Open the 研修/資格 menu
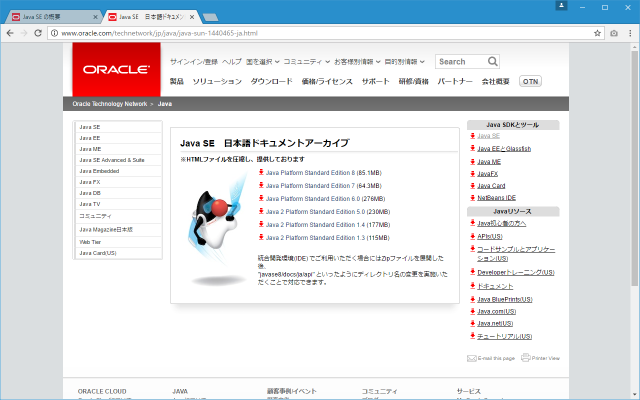This screenshot has height=400, width=640. (413, 81)
